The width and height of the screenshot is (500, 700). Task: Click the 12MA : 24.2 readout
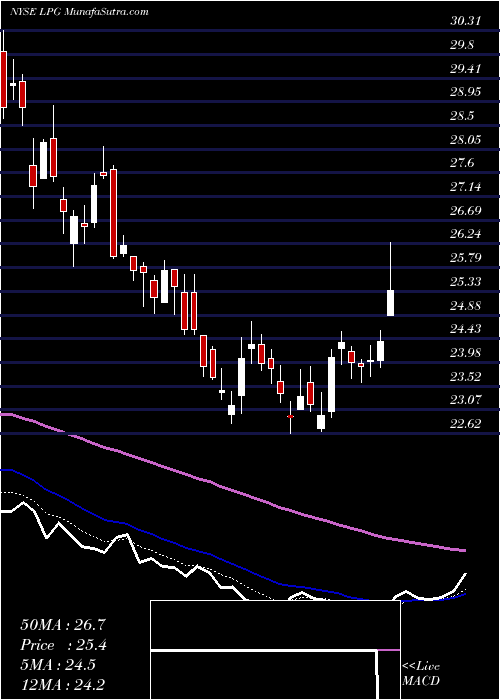(63, 685)
